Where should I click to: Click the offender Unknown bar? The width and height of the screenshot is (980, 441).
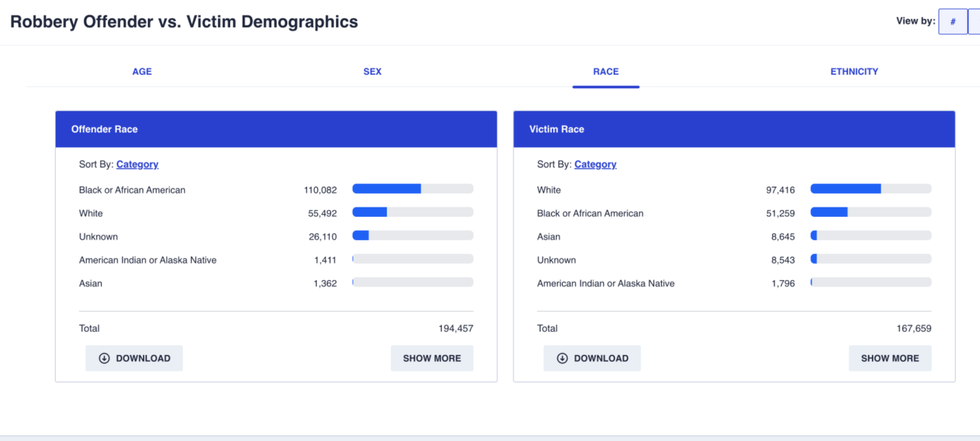[x=412, y=236]
